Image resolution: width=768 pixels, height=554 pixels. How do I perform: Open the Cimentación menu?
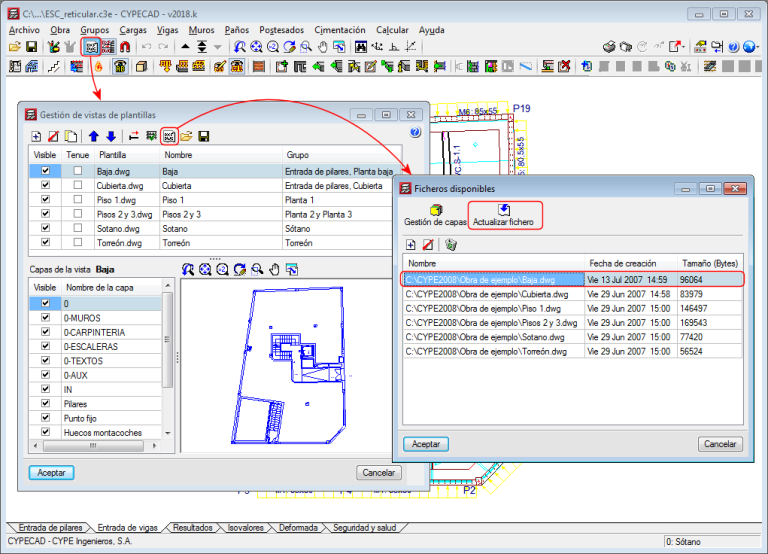point(340,30)
